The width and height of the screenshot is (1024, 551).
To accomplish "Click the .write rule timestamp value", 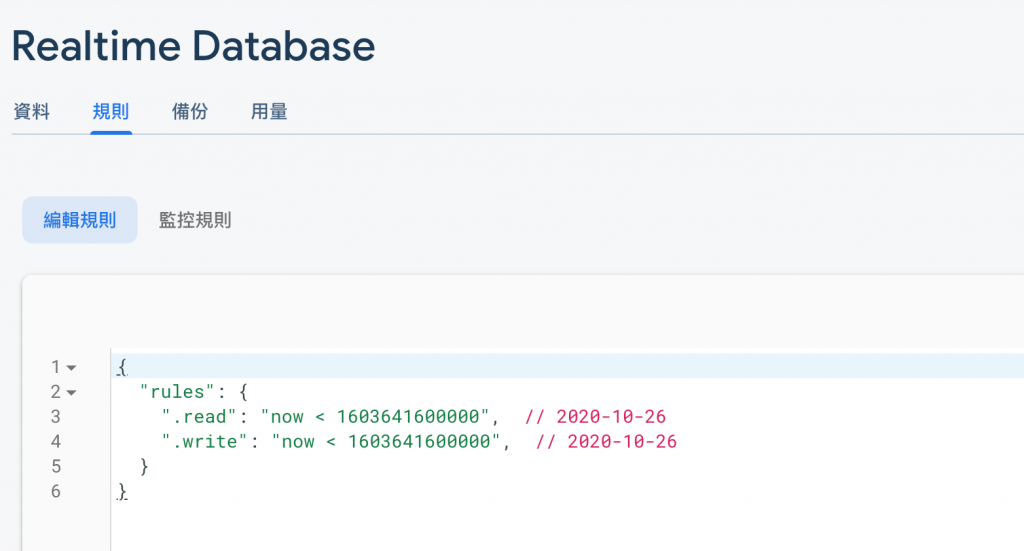I will tap(390, 441).
